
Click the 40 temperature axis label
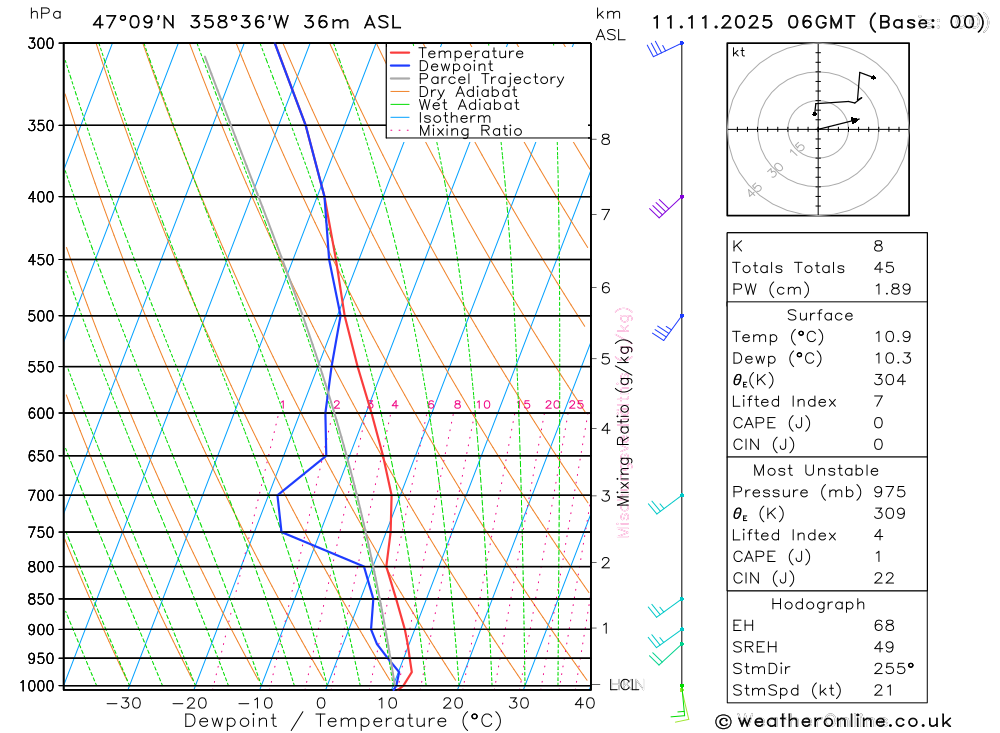pos(585,703)
